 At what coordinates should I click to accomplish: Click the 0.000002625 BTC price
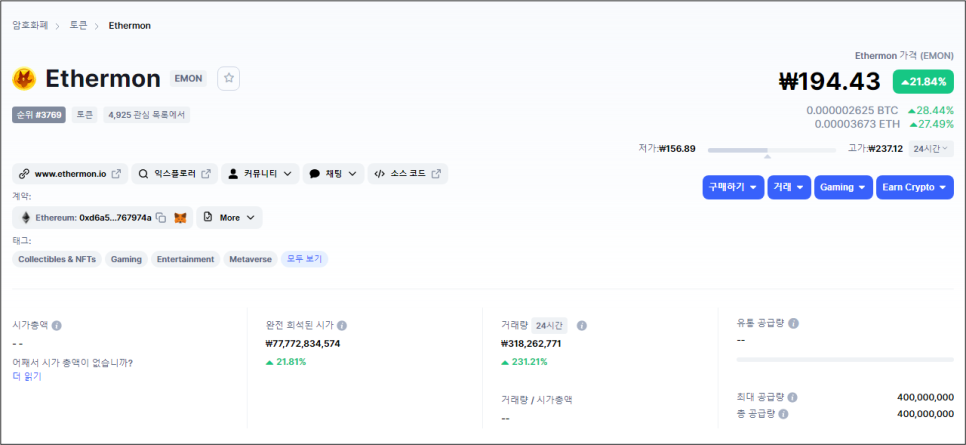pyautogui.click(x=852, y=110)
